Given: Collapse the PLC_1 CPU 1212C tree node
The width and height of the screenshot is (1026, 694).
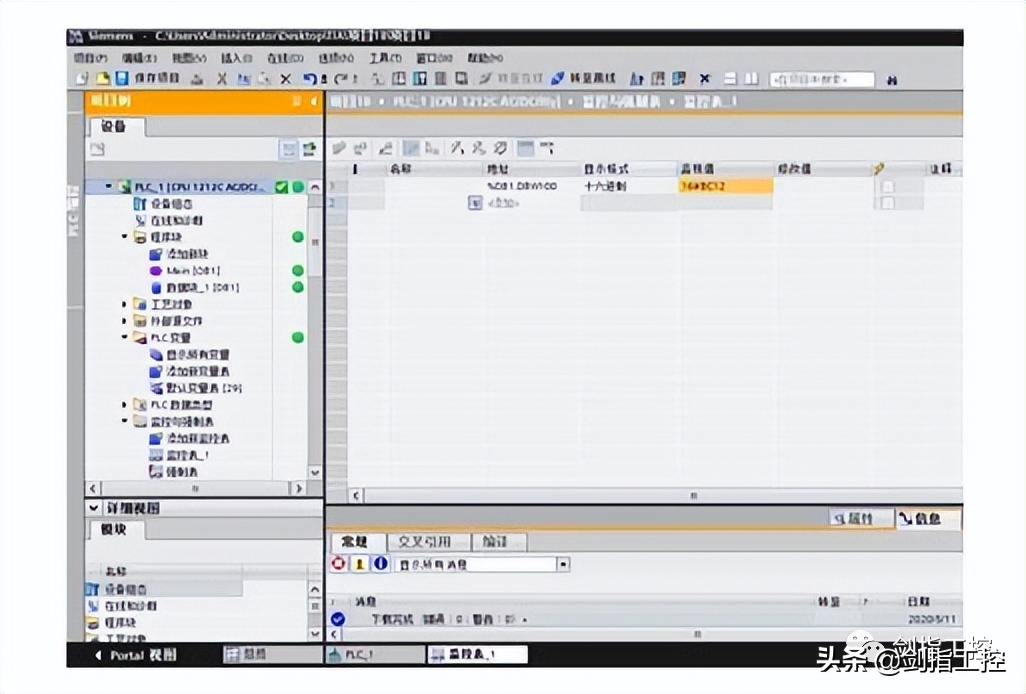Looking at the screenshot, I should coord(109,186).
